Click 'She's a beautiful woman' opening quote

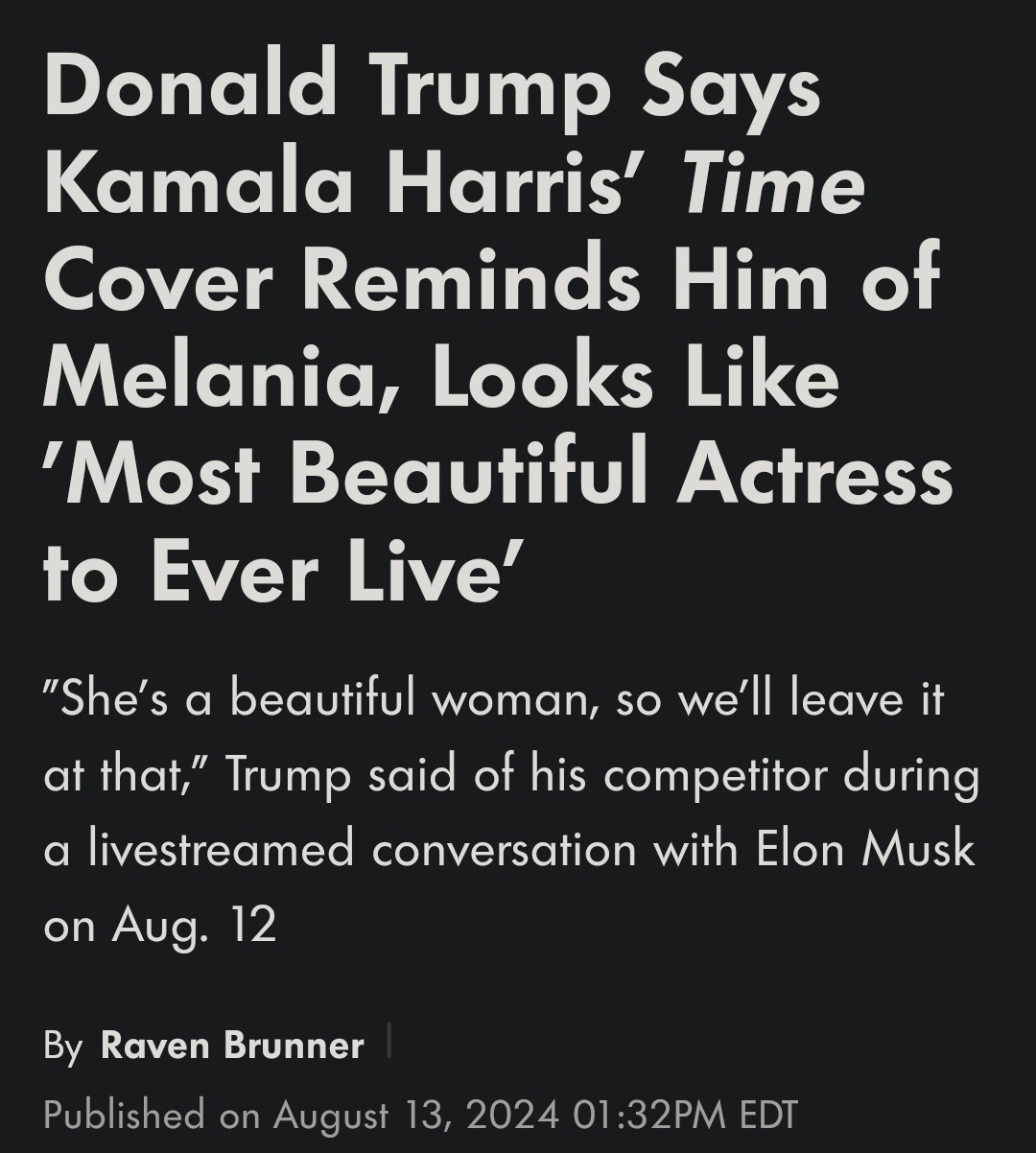[x=316, y=698]
